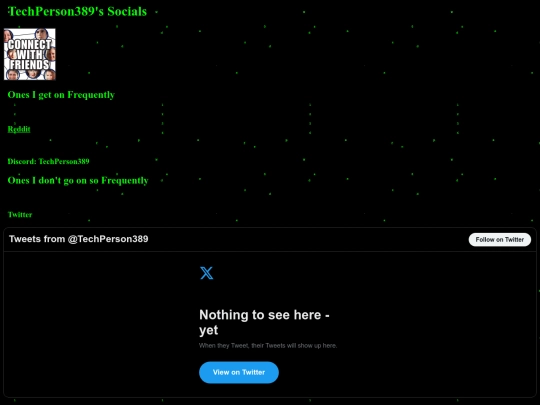Follow the Reddit link

point(19,129)
